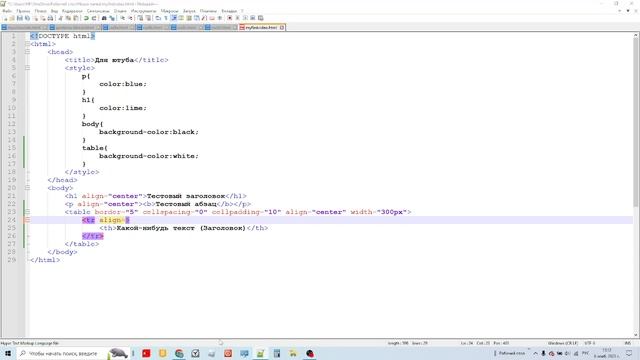Redo edit with toolbar arrow
Image resolution: width=640 pixels, height=360 pixels.
[94, 18]
